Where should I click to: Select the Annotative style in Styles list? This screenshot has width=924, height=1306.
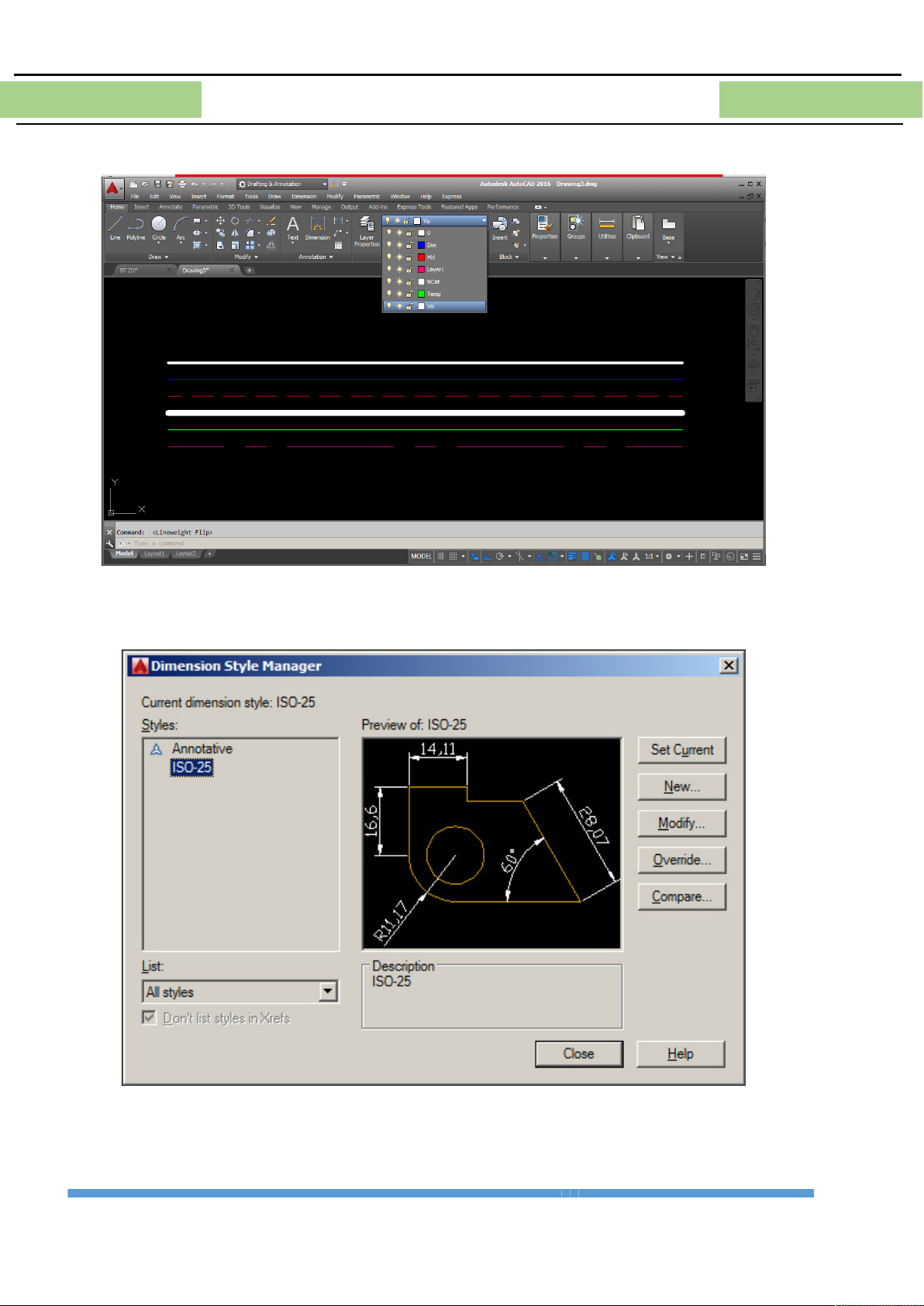(202, 749)
